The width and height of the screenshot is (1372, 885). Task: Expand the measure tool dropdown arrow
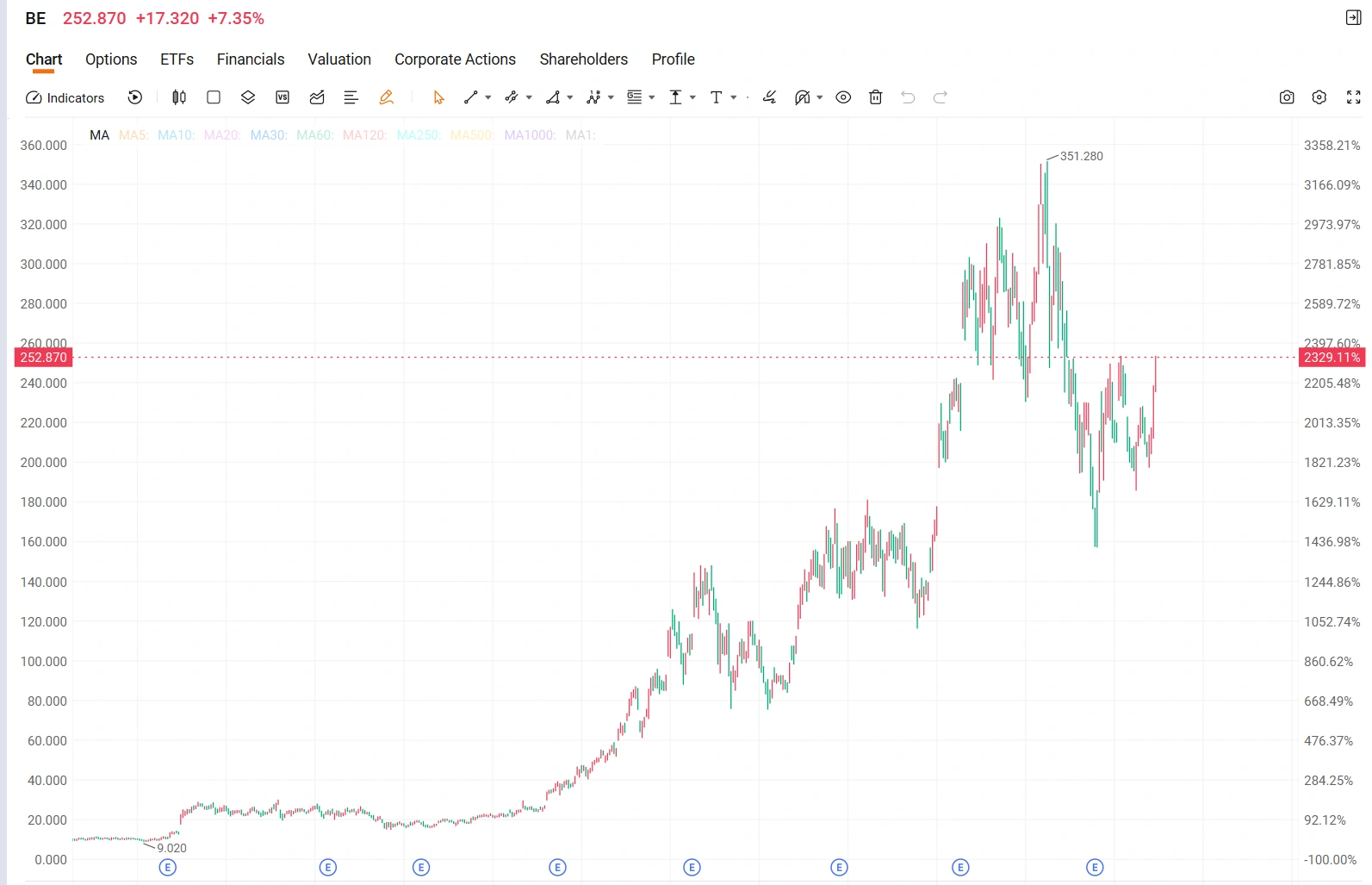pyautogui.click(x=692, y=97)
